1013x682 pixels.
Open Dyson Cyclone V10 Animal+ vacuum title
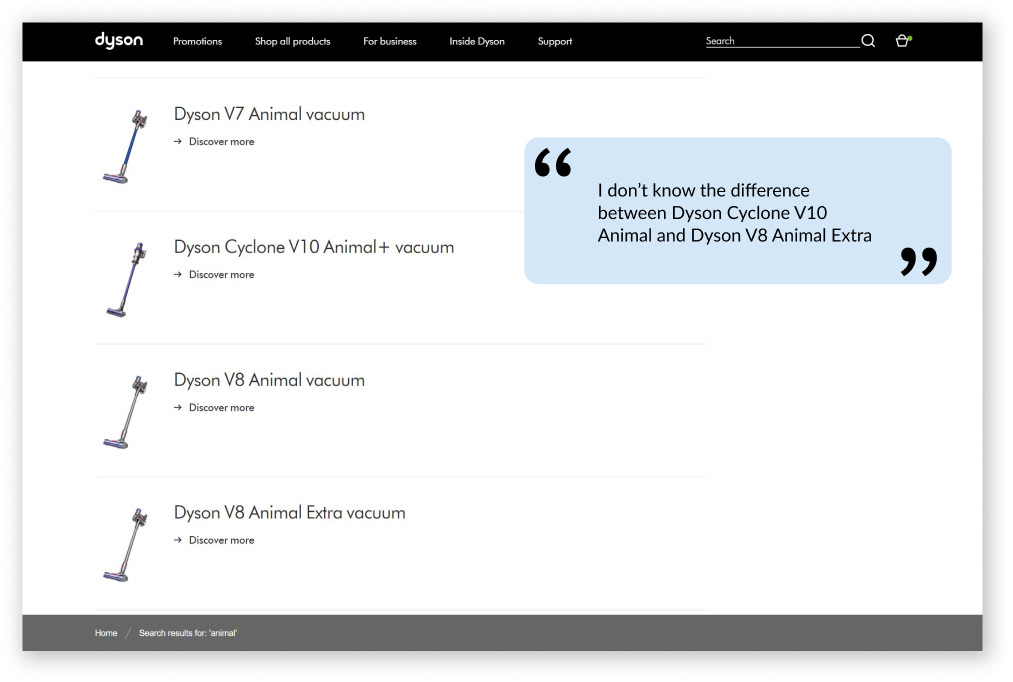click(314, 247)
